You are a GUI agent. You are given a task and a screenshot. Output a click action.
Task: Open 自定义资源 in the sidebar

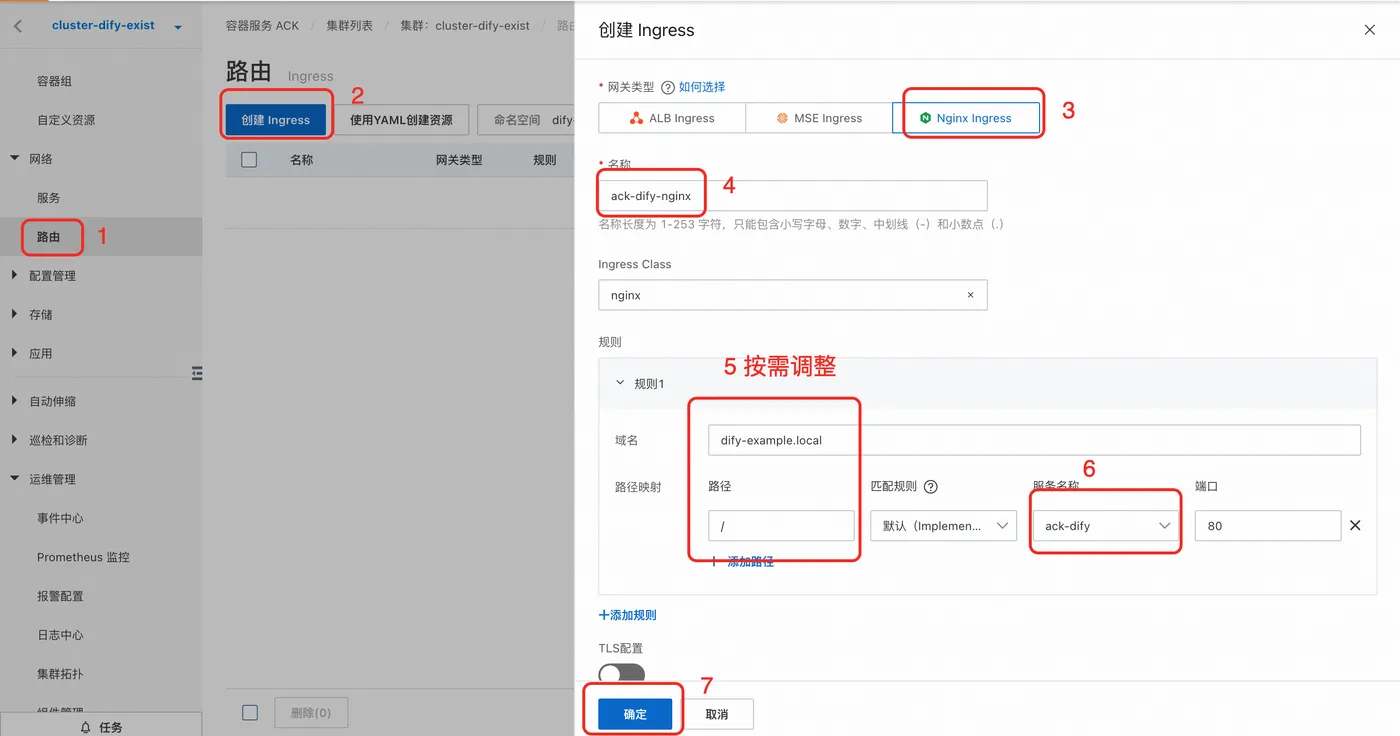point(66,120)
